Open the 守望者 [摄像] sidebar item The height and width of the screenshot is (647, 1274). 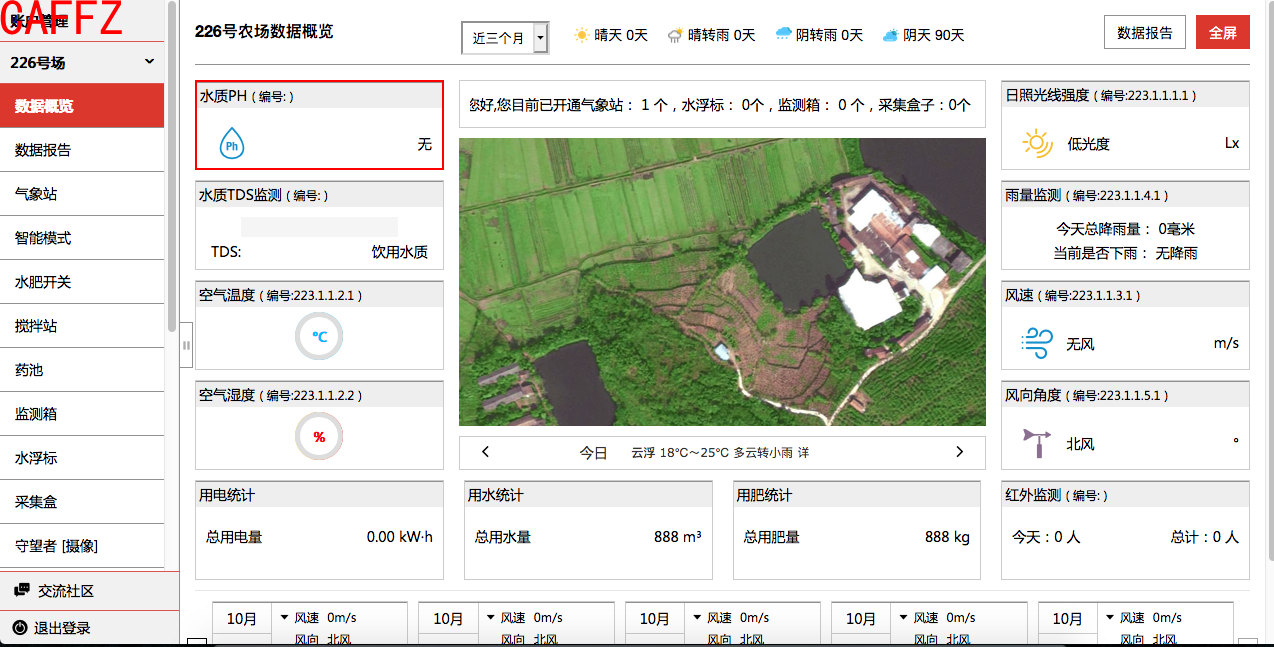coord(56,546)
